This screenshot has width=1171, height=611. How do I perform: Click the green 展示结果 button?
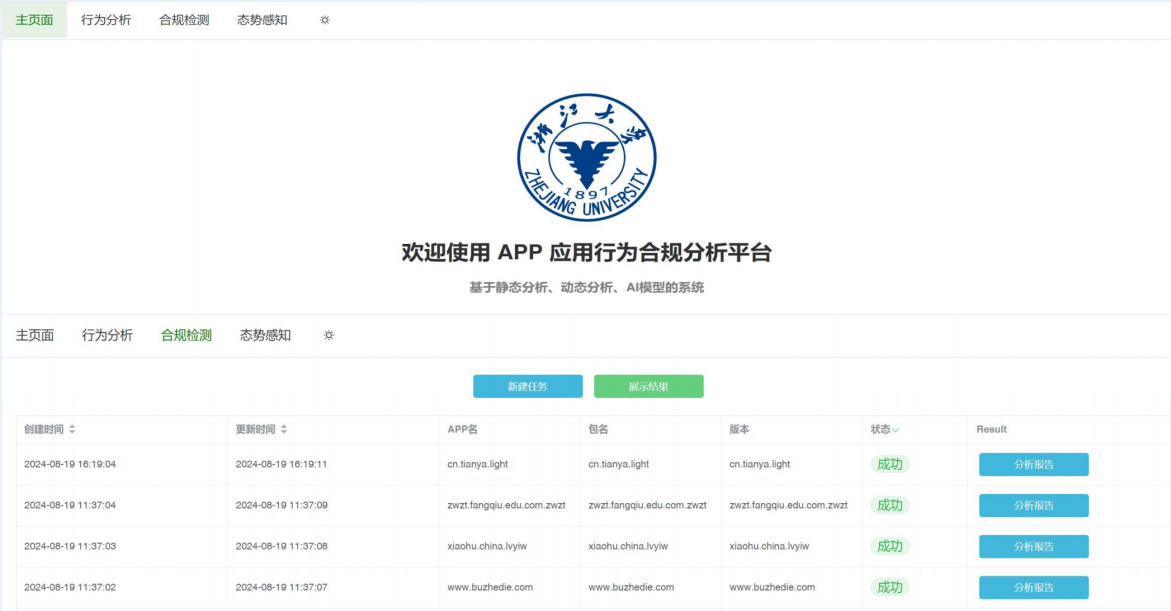point(649,386)
